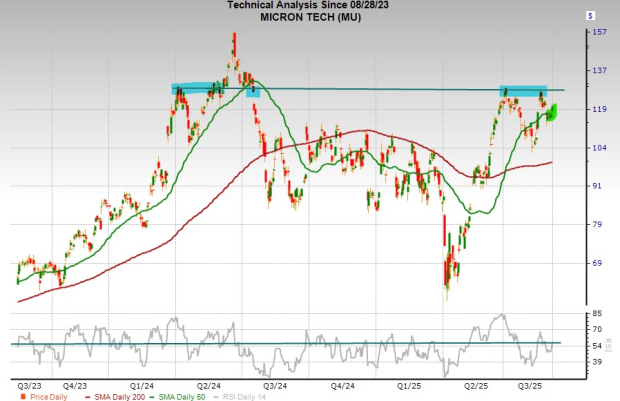620x401 pixels.
Task: Click the 85 RSI axis value
Action: point(597,314)
